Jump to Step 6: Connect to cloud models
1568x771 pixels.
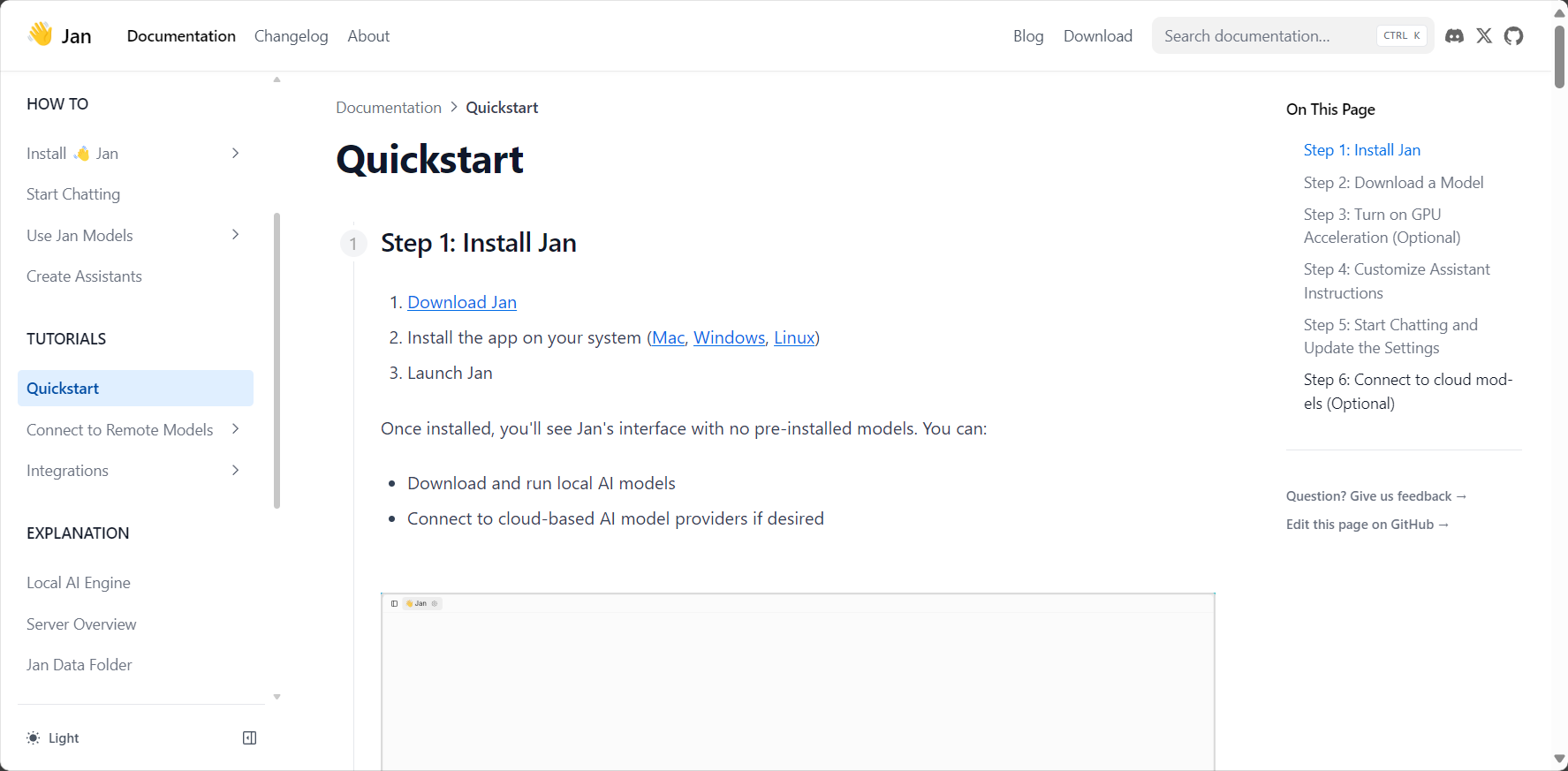1408,391
